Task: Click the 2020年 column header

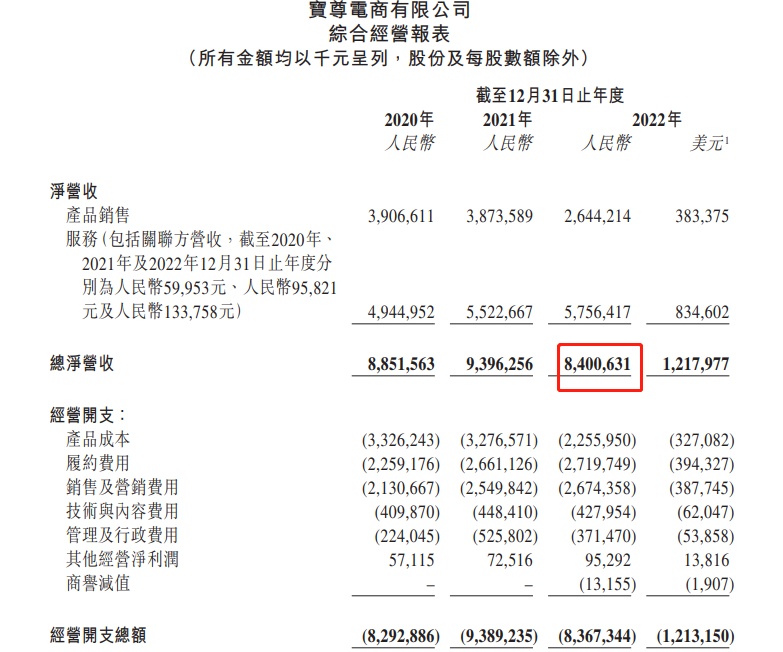Action: tap(409, 120)
